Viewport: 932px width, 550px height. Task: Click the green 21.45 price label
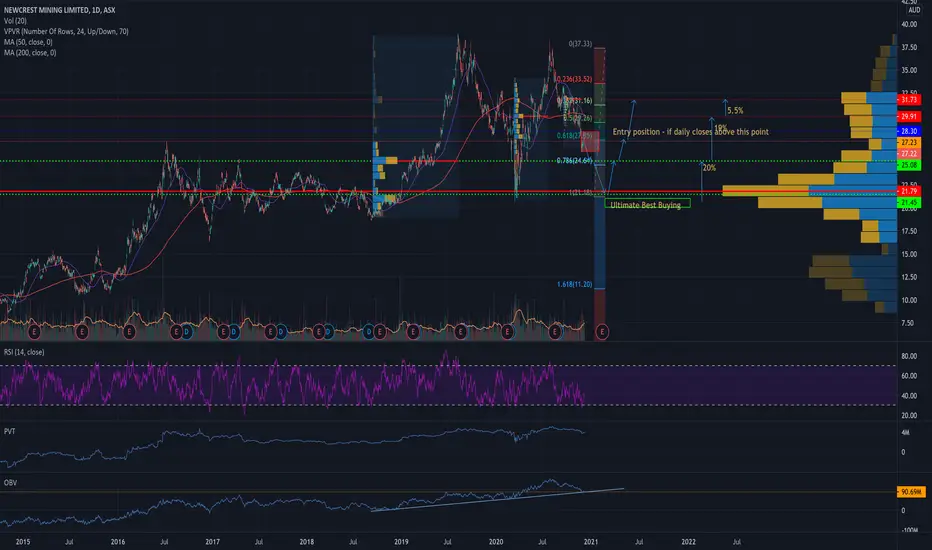click(x=909, y=203)
